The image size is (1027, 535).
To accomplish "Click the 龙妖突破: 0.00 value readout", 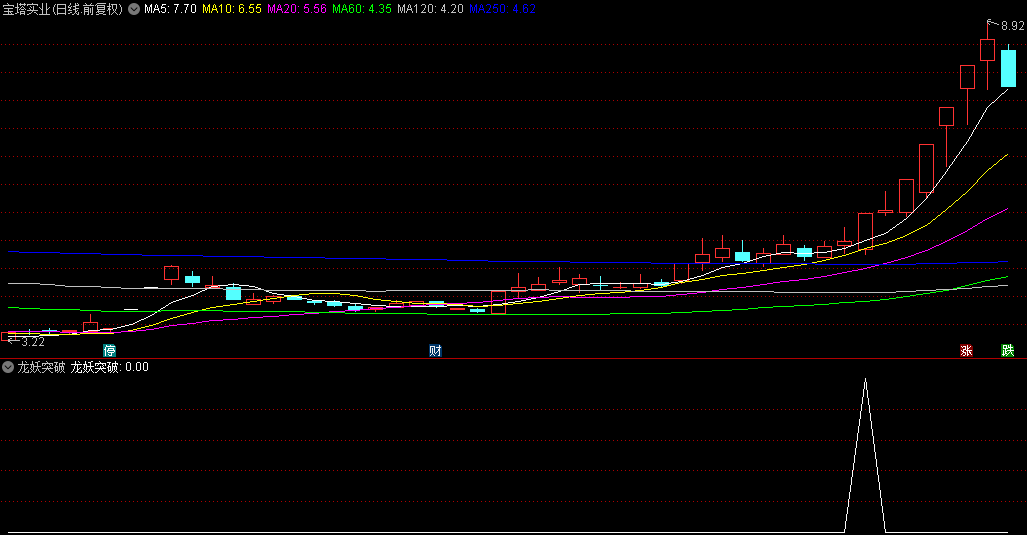I will [x=109, y=367].
